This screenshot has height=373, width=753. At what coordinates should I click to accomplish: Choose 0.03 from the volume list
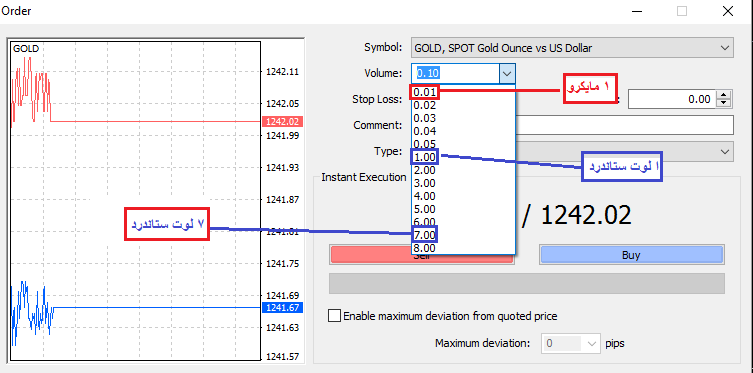tap(425, 118)
